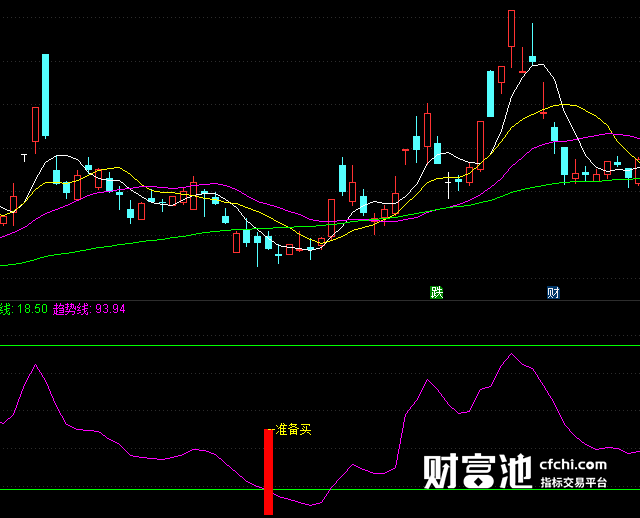
Task: Click the blue 财 marker icon
Action: pyautogui.click(x=553, y=292)
